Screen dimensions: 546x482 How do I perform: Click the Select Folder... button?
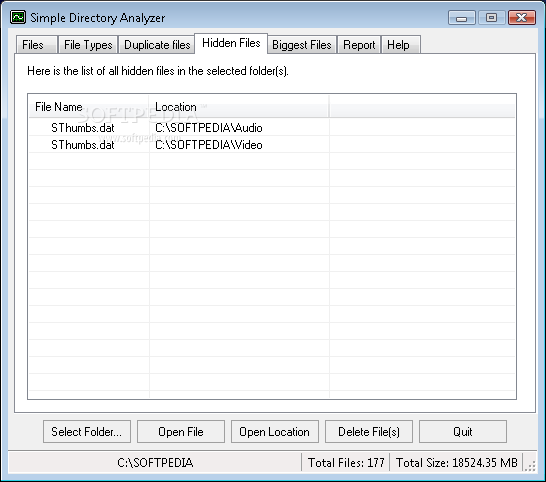coord(87,432)
